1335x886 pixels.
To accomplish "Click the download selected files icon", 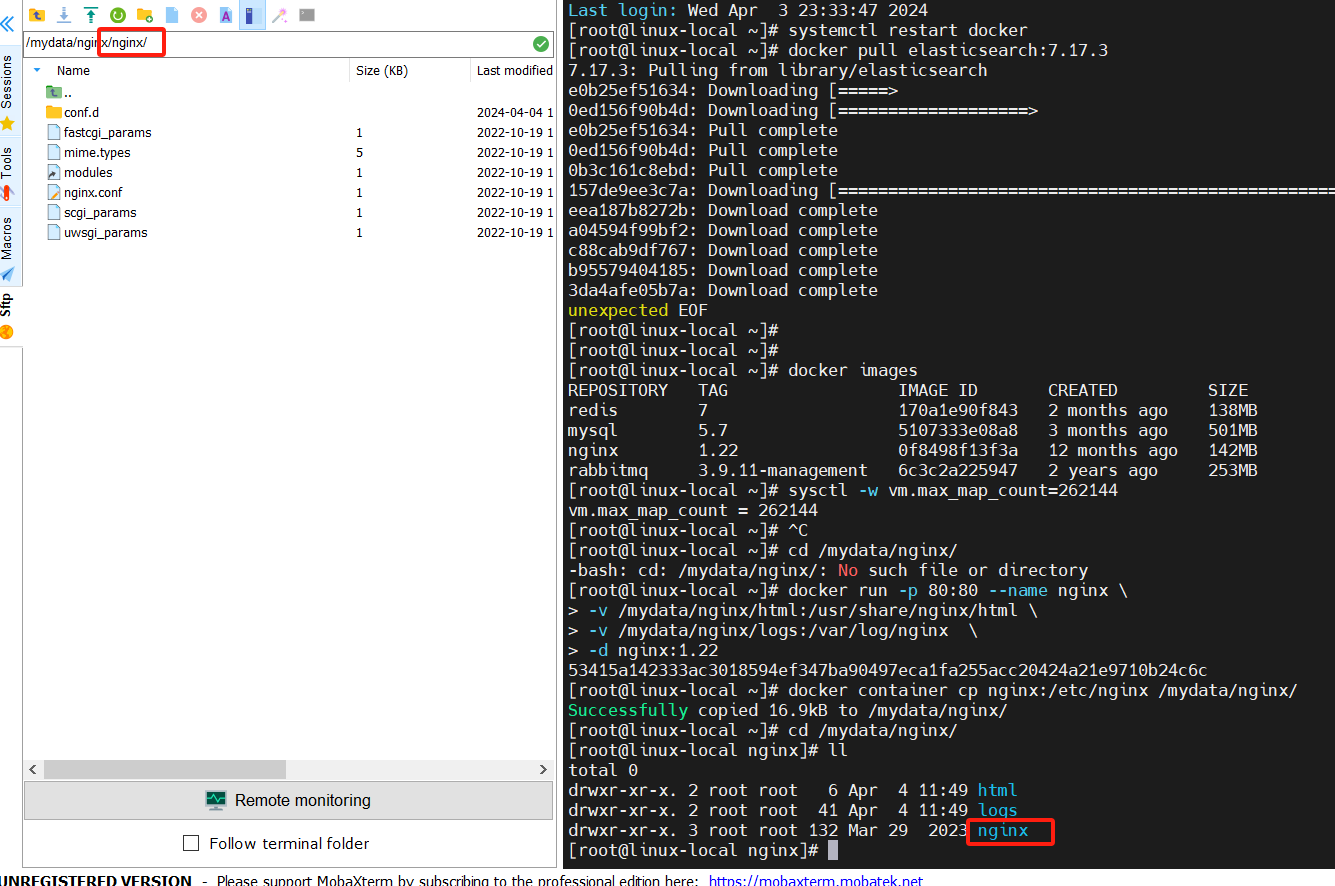I will [64, 15].
